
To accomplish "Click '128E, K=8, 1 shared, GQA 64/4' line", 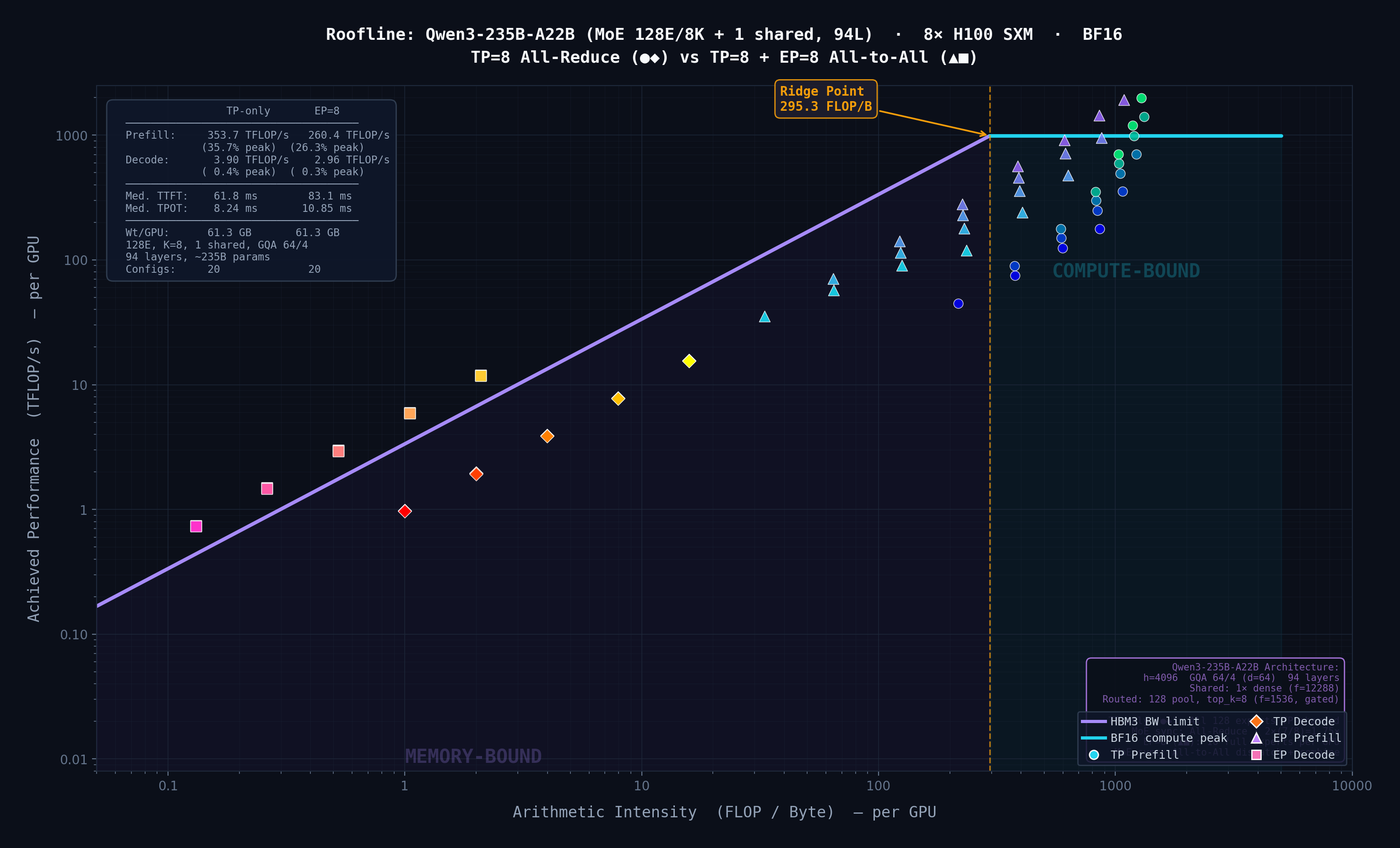I will (217, 245).
